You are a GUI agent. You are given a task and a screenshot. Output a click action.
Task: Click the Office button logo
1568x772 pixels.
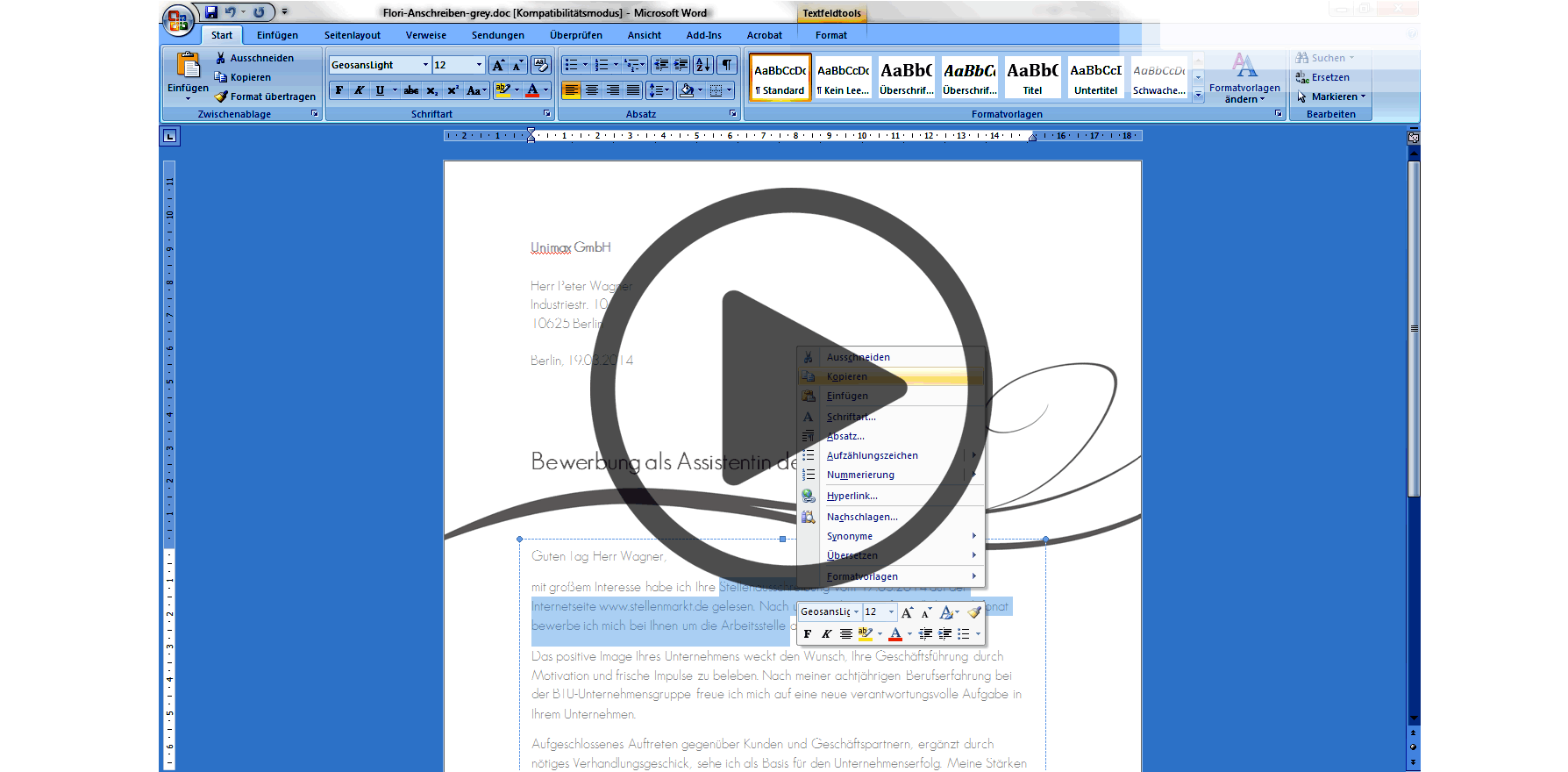click(x=178, y=19)
